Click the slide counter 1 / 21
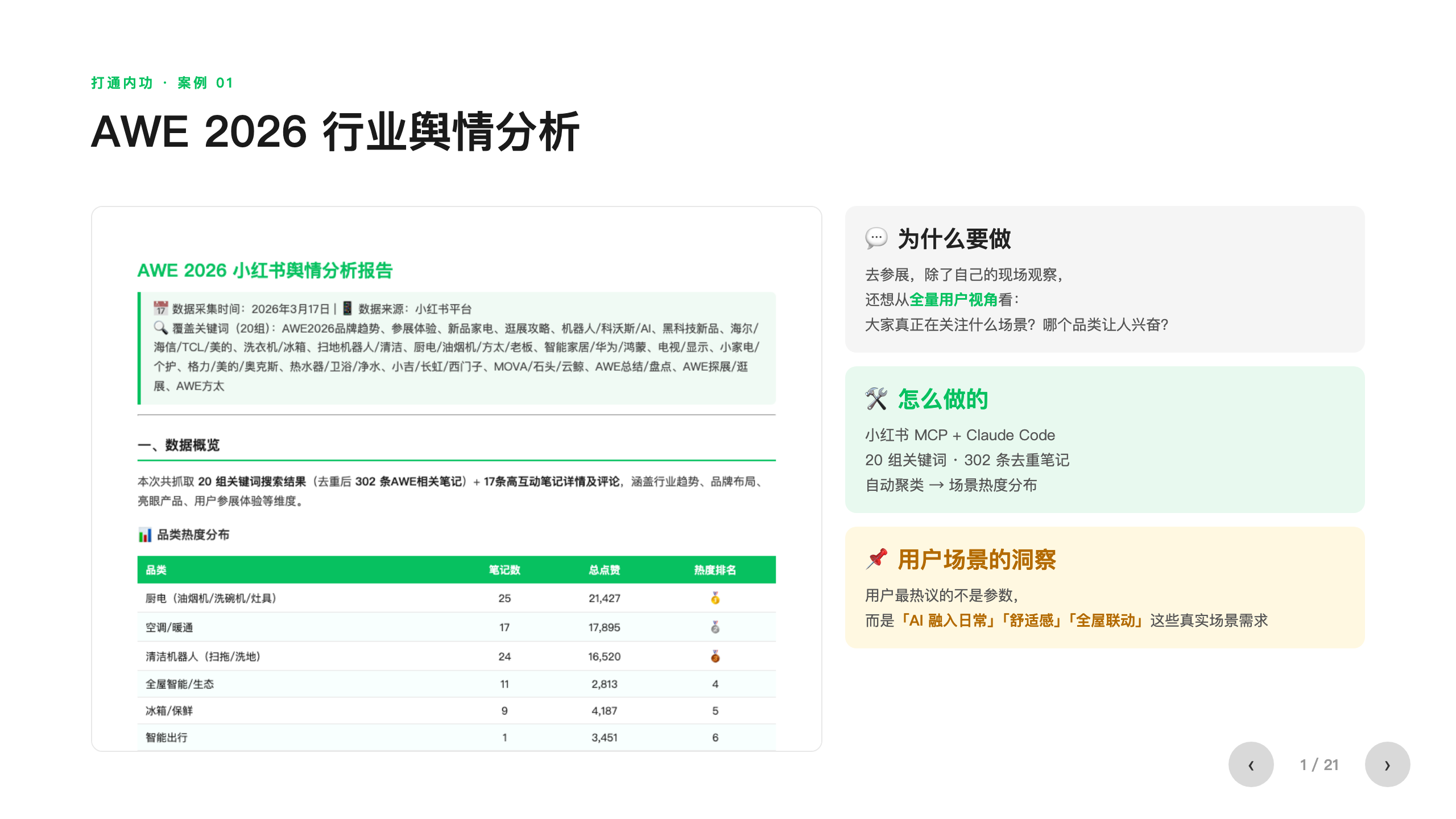The height and width of the screenshot is (819, 1456). click(1319, 765)
